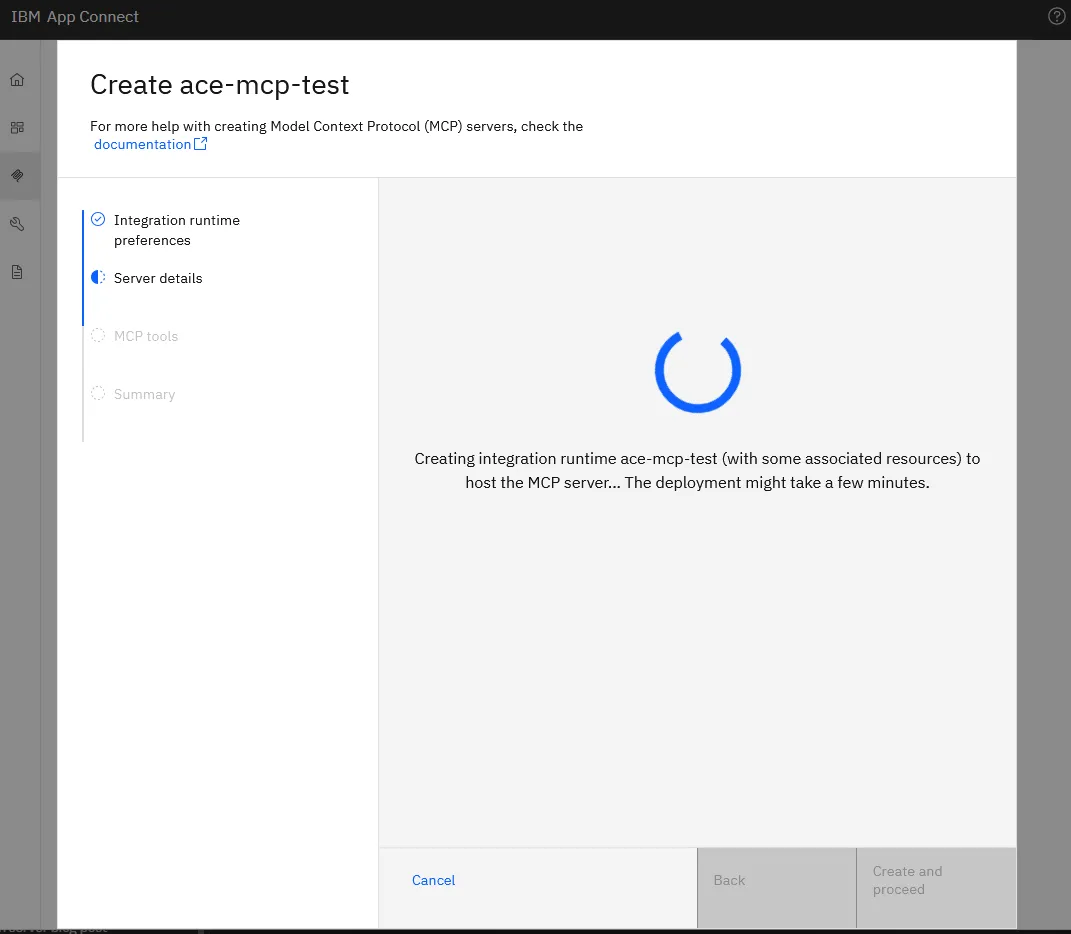Open the document icon in the sidebar
Image resolution: width=1071 pixels, height=934 pixels.
(x=17, y=272)
